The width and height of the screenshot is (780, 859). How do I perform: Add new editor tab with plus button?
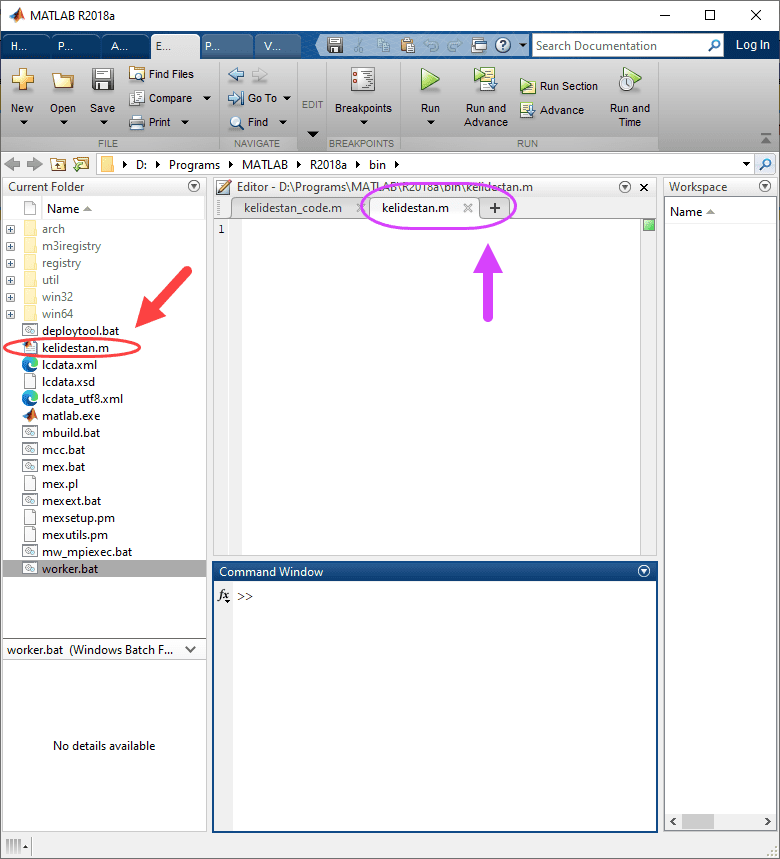coord(495,208)
